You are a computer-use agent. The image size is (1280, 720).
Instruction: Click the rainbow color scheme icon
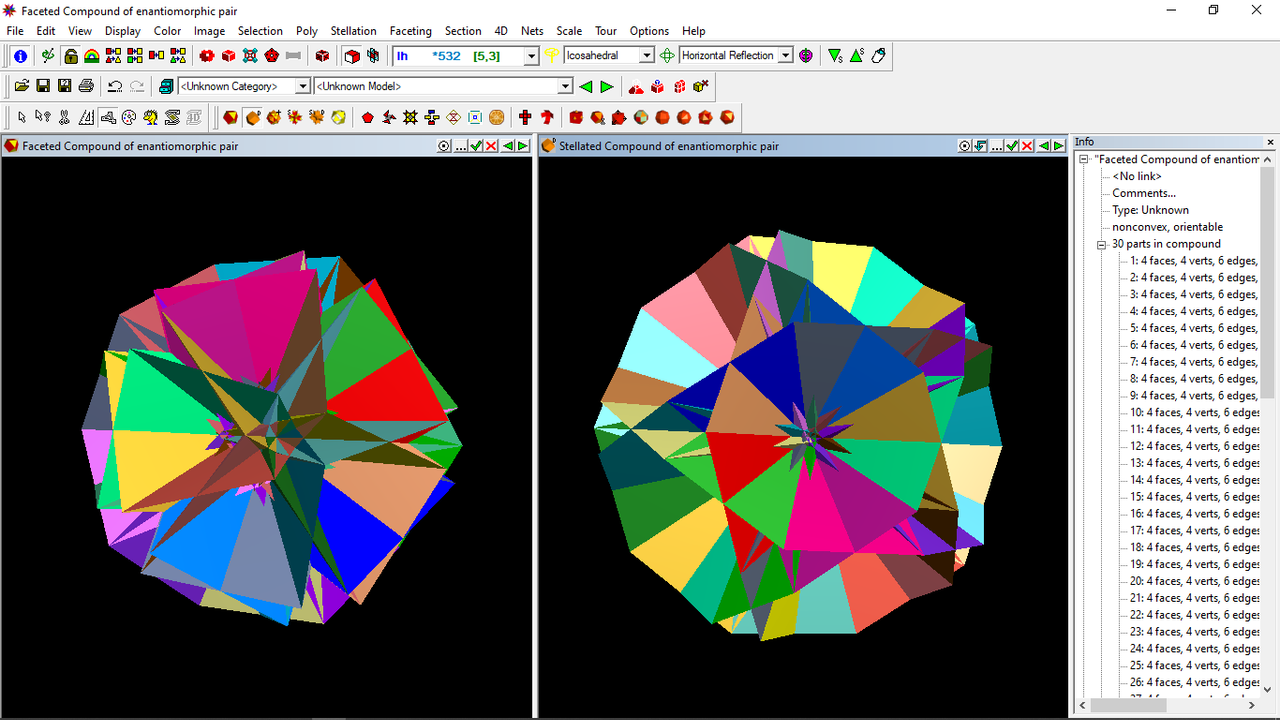[x=91, y=56]
